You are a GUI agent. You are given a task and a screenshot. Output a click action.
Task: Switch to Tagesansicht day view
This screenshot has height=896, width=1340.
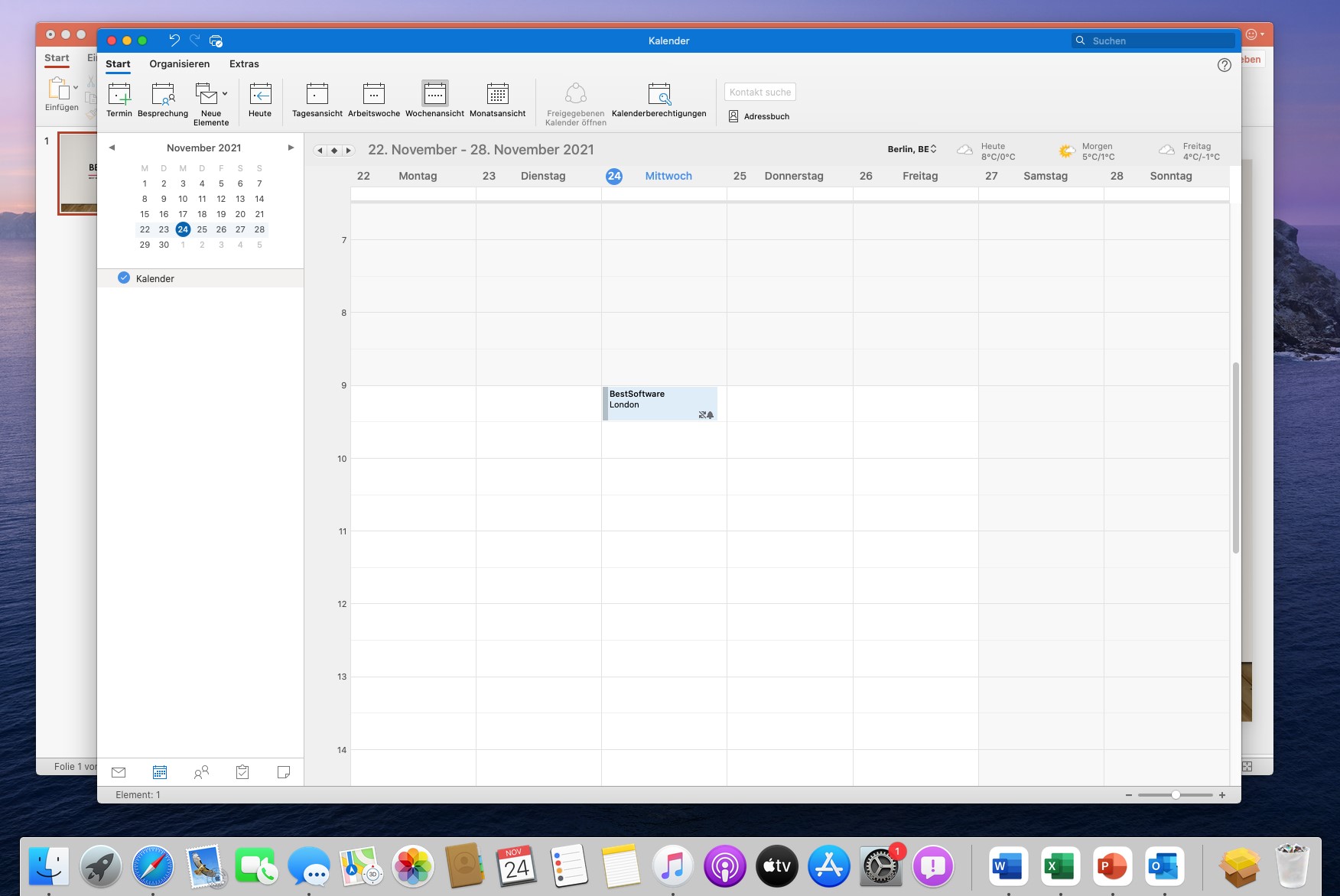[x=317, y=99]
